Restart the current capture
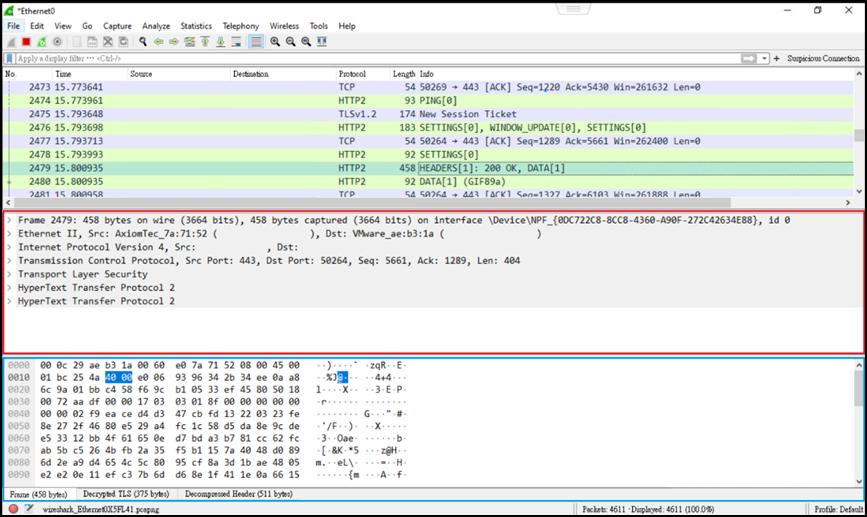The height and width of the screenshot is (517, 867). pyautogui.click(x=41, y=42)
